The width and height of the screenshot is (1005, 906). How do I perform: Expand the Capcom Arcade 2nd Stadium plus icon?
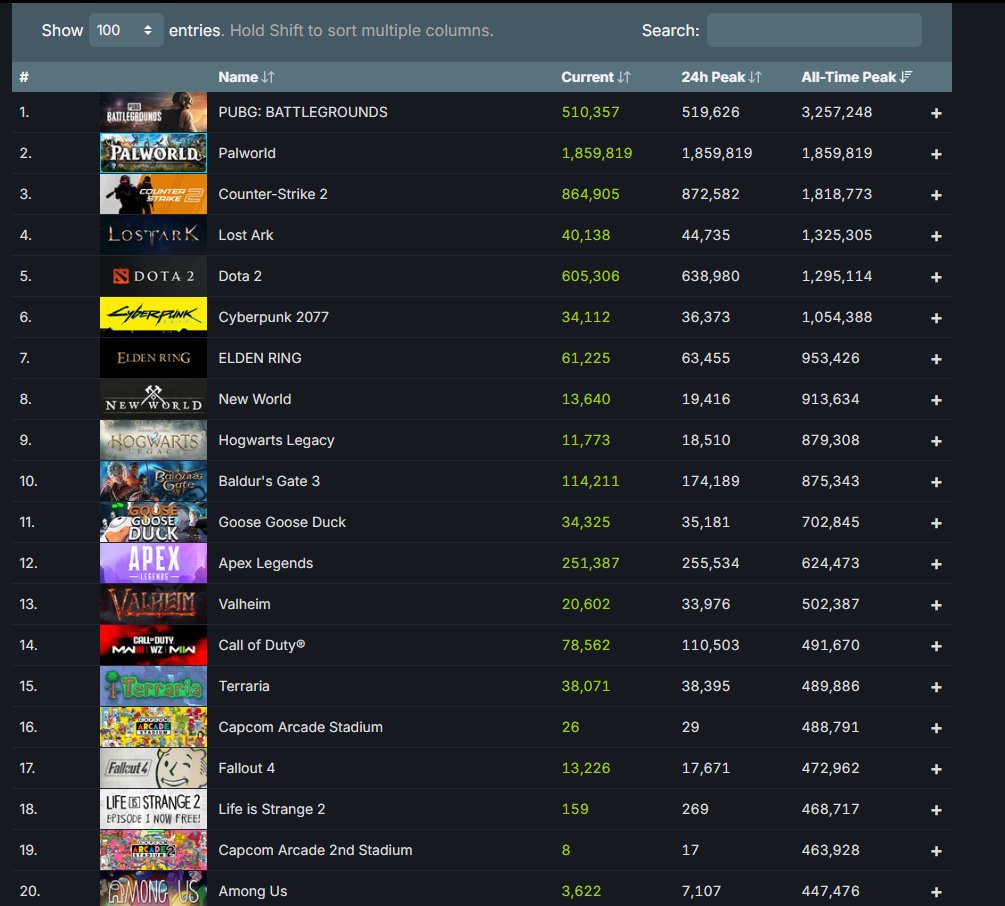click(936, 851)
